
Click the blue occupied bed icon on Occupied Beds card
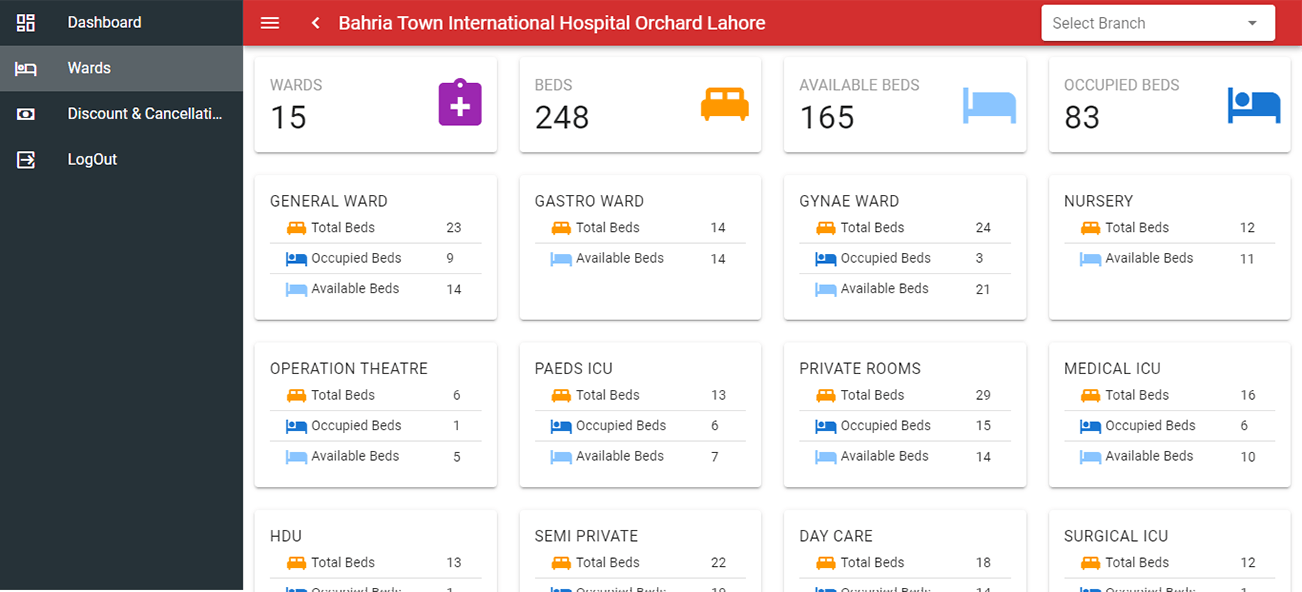coord(1254,105)
